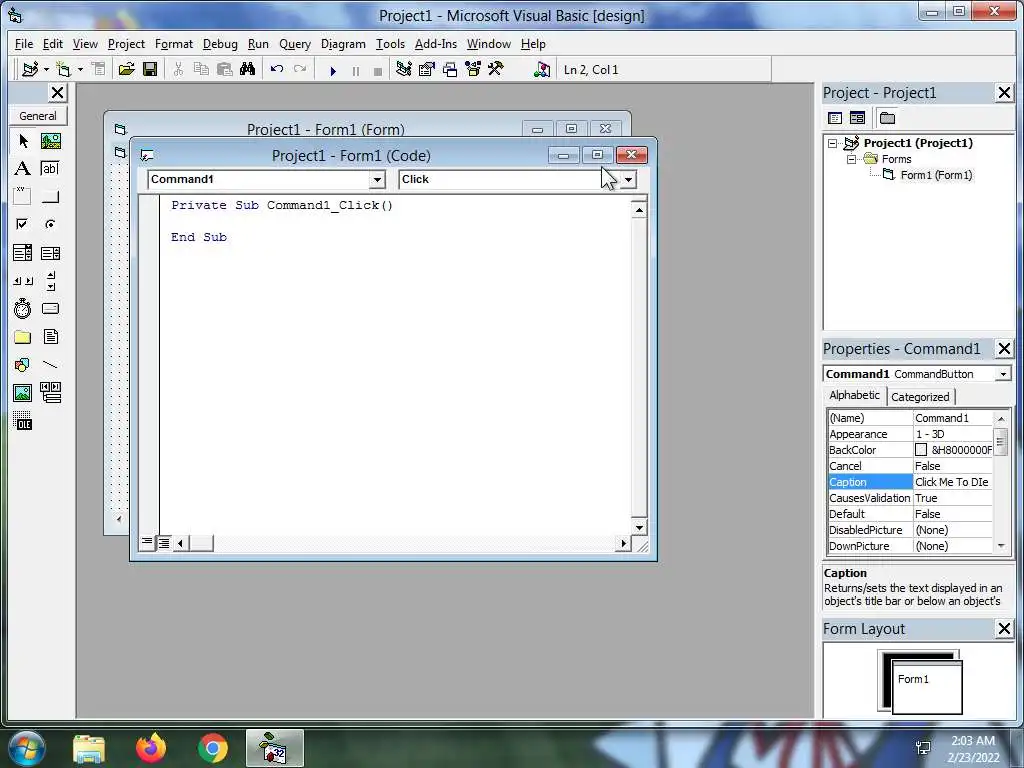Select the Label control tool
The image size is (1024, 768).
[23, 168]
